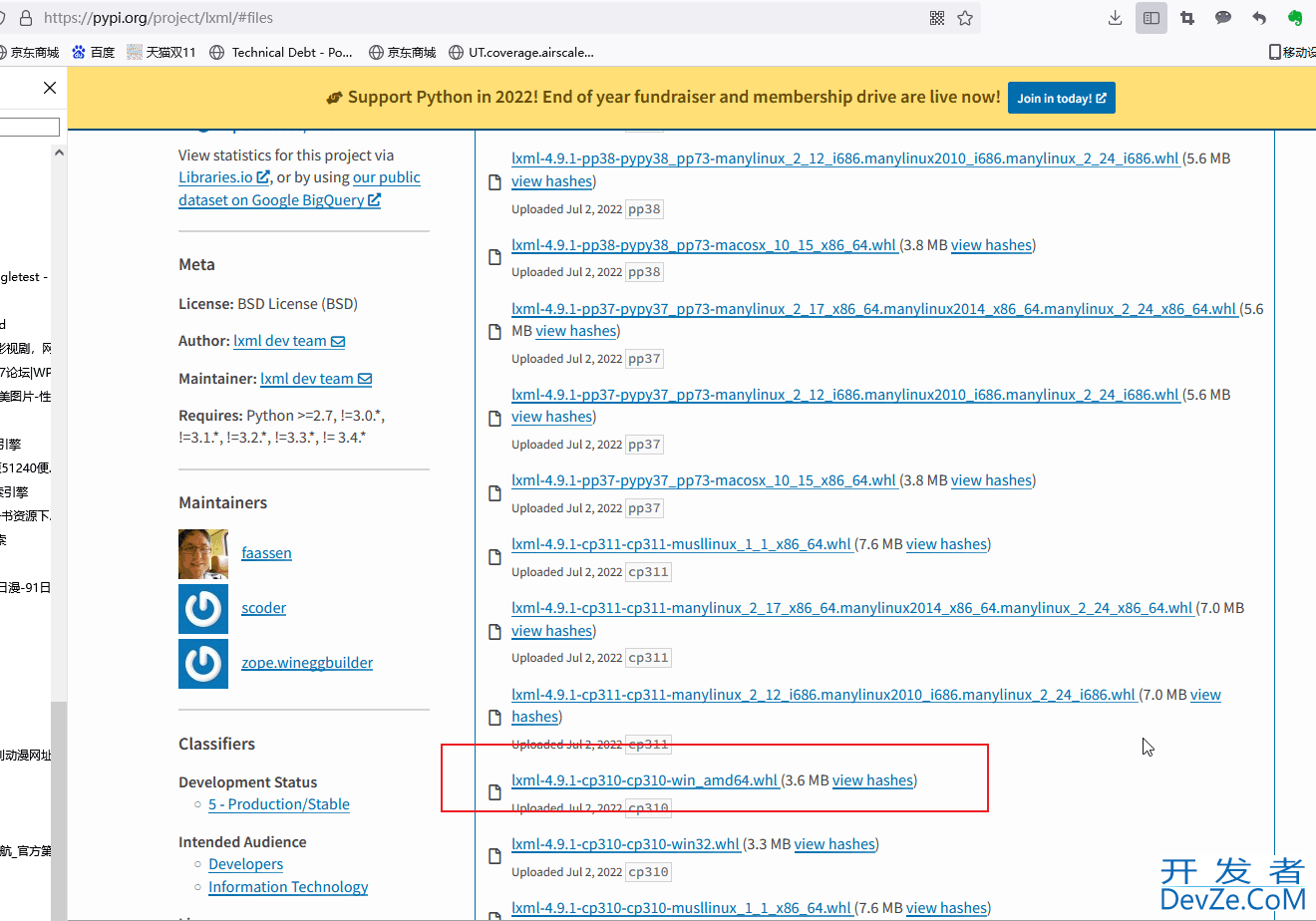Open faassen's profile photo
Image resolution: width=1316 pixels, height=921 pixels.
(x=203, y=554)
